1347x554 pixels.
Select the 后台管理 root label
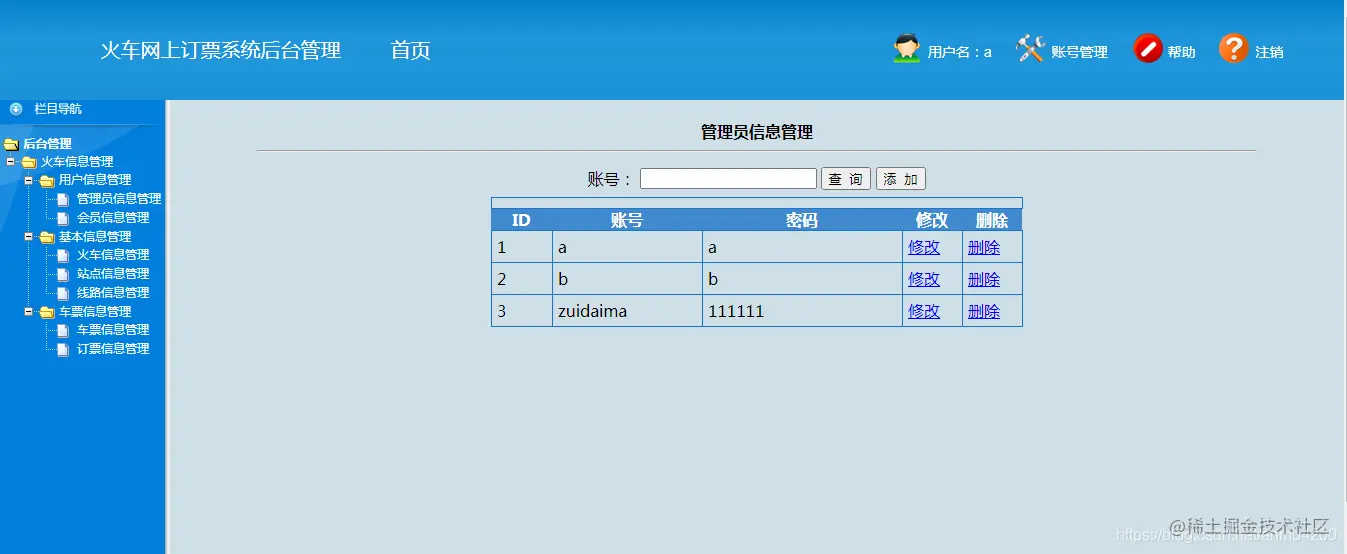pyautogui.click(x=47, y=144)
